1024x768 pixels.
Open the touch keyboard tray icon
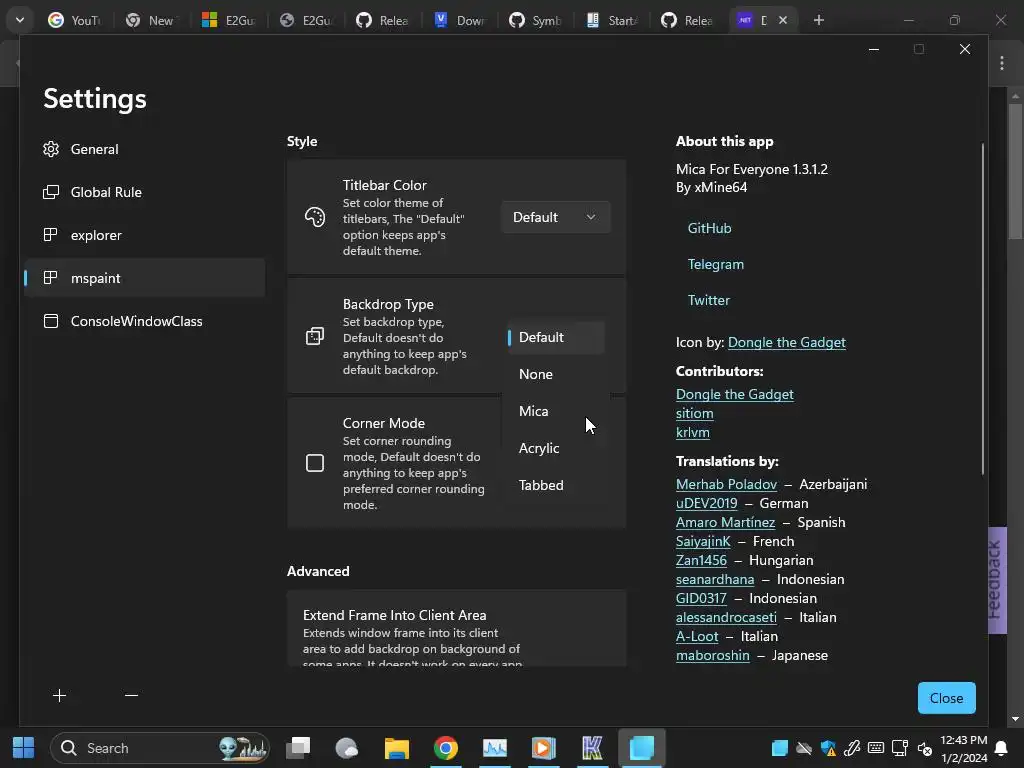(876, 748)
